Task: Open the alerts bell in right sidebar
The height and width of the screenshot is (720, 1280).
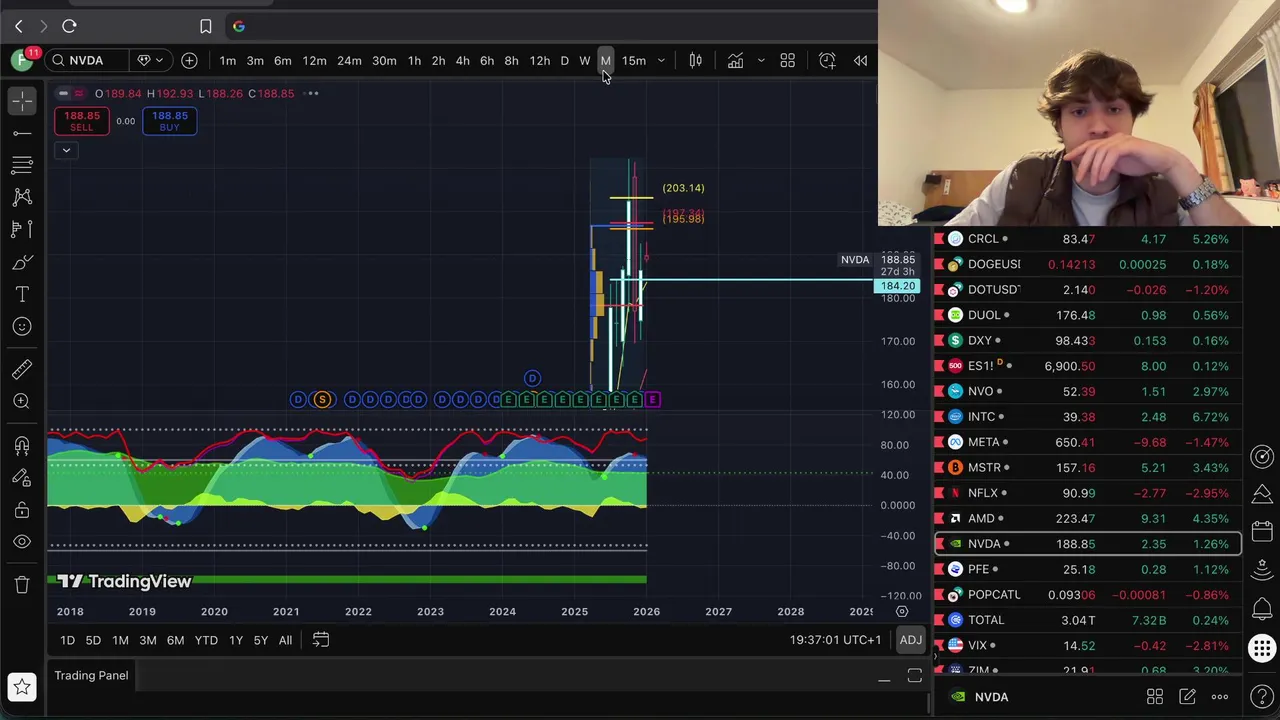Action: [x=1262, y=609]
